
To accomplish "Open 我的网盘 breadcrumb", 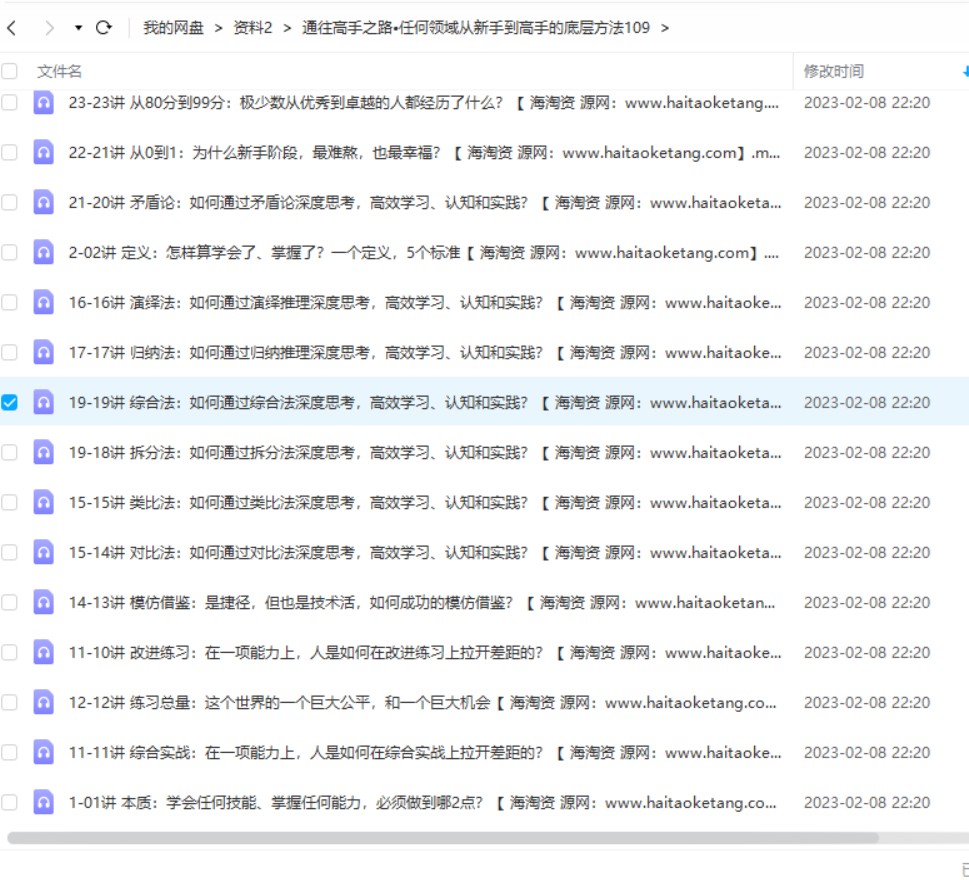I will pyautogui.click(x=173, y=28).
